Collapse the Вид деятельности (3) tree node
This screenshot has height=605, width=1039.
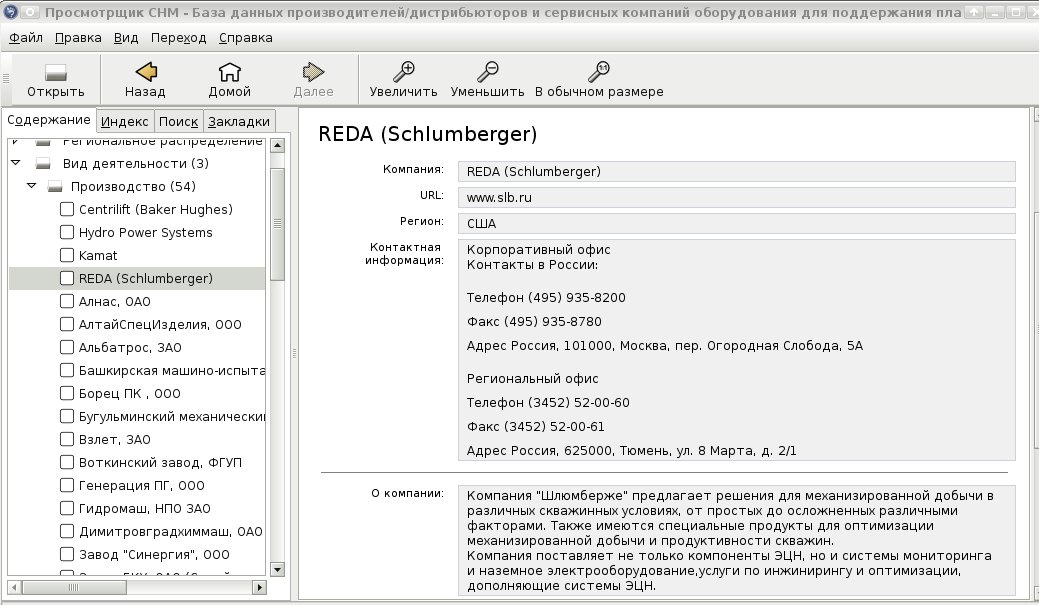(16, 163)
